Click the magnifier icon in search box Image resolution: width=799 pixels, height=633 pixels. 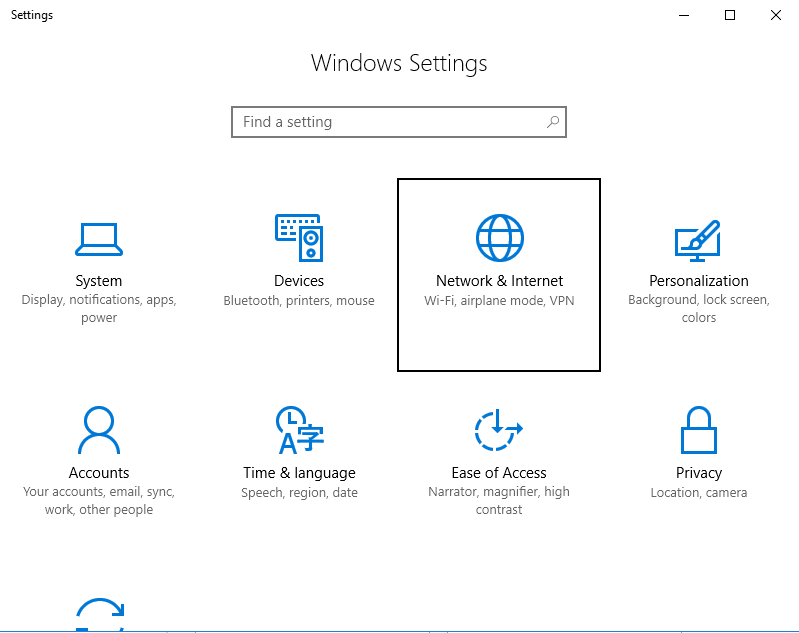(552, 122)
